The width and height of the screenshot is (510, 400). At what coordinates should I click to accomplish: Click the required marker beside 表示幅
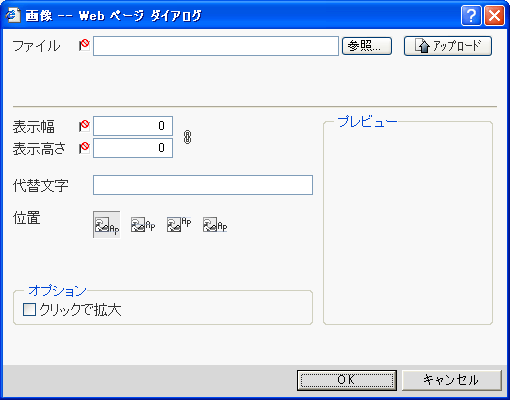[84, 126]
